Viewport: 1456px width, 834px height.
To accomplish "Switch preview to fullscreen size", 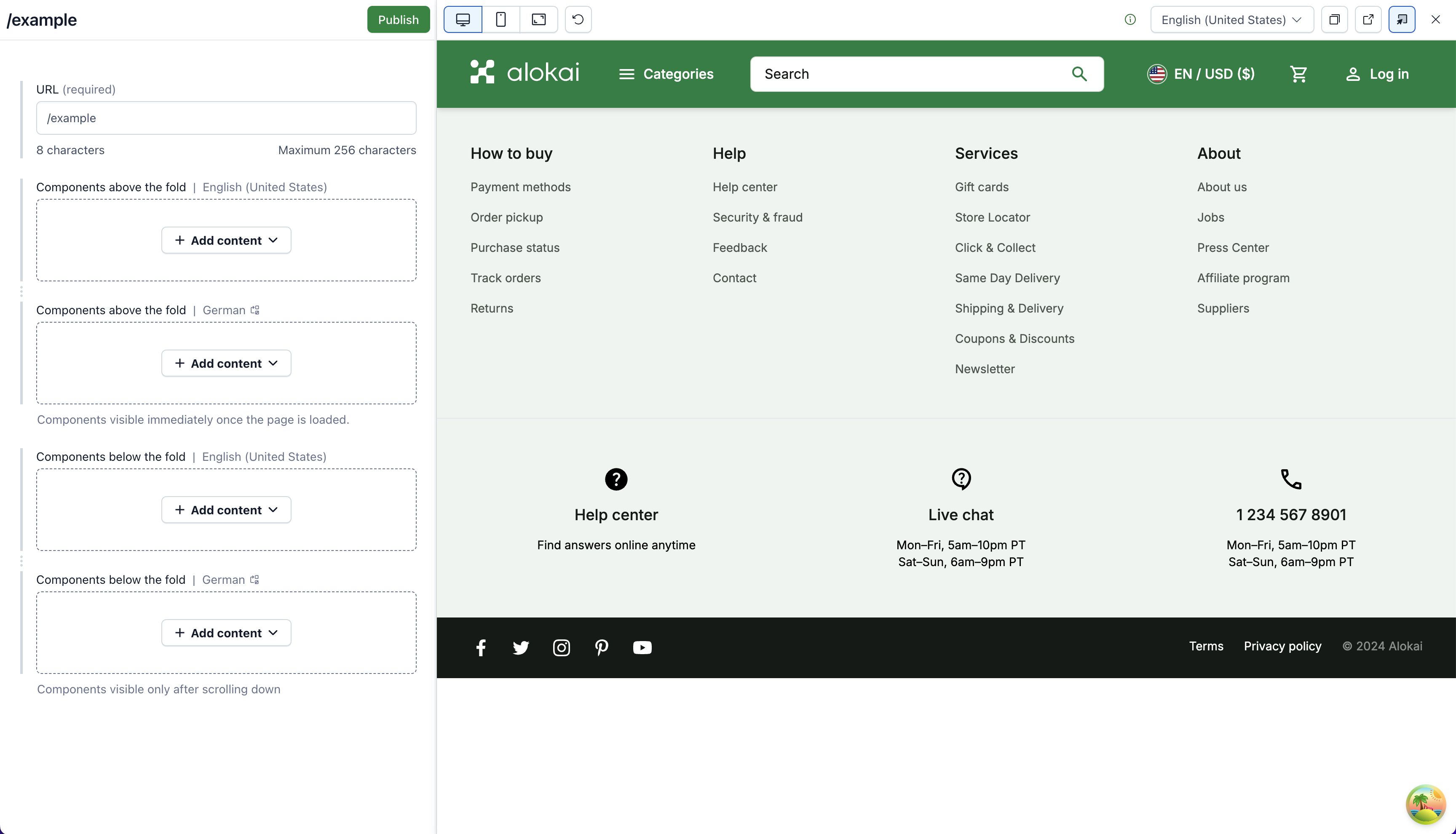I will tap(538, 19).
